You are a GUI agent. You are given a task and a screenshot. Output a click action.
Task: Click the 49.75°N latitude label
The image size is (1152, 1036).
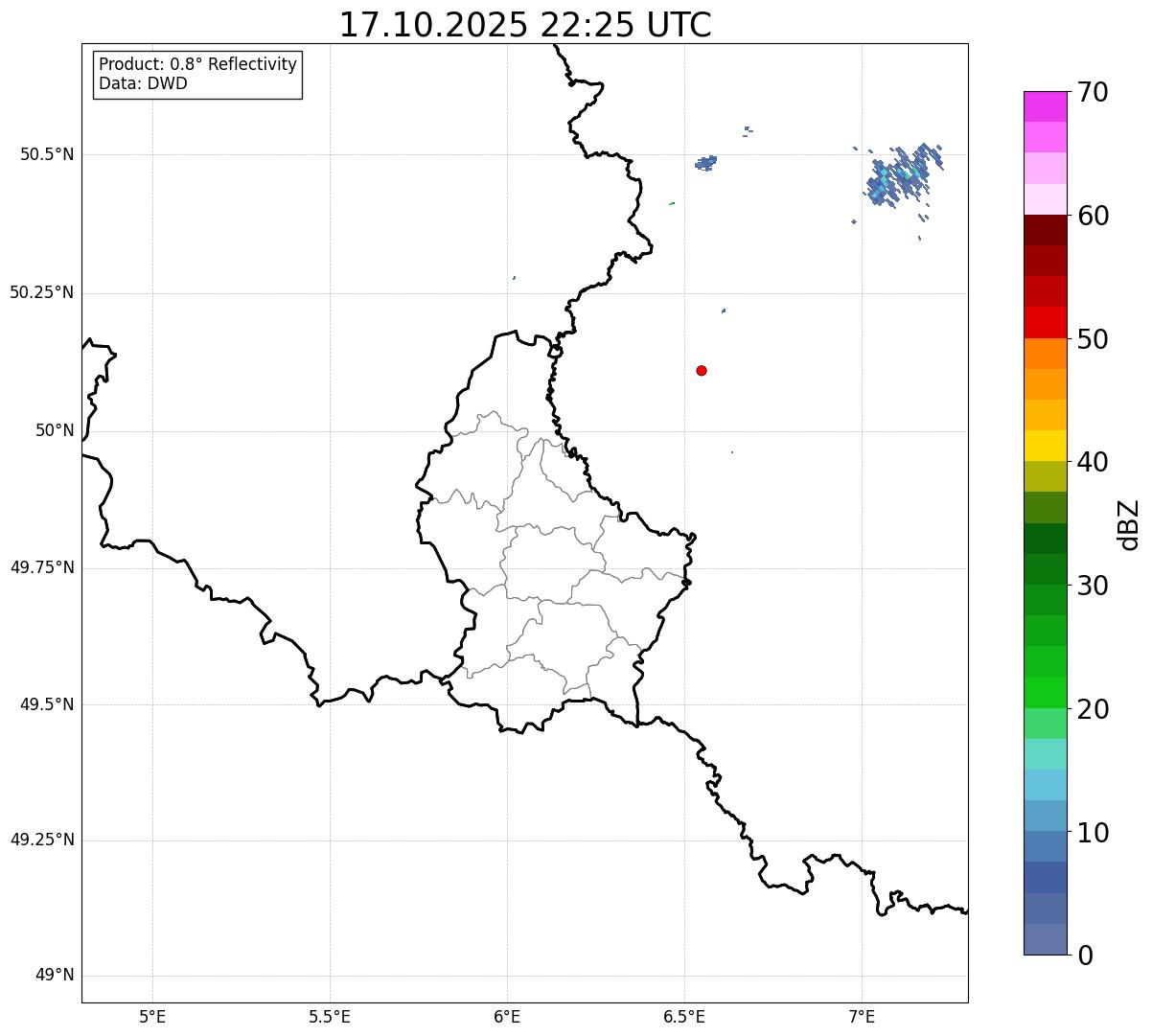pos(42,568)
